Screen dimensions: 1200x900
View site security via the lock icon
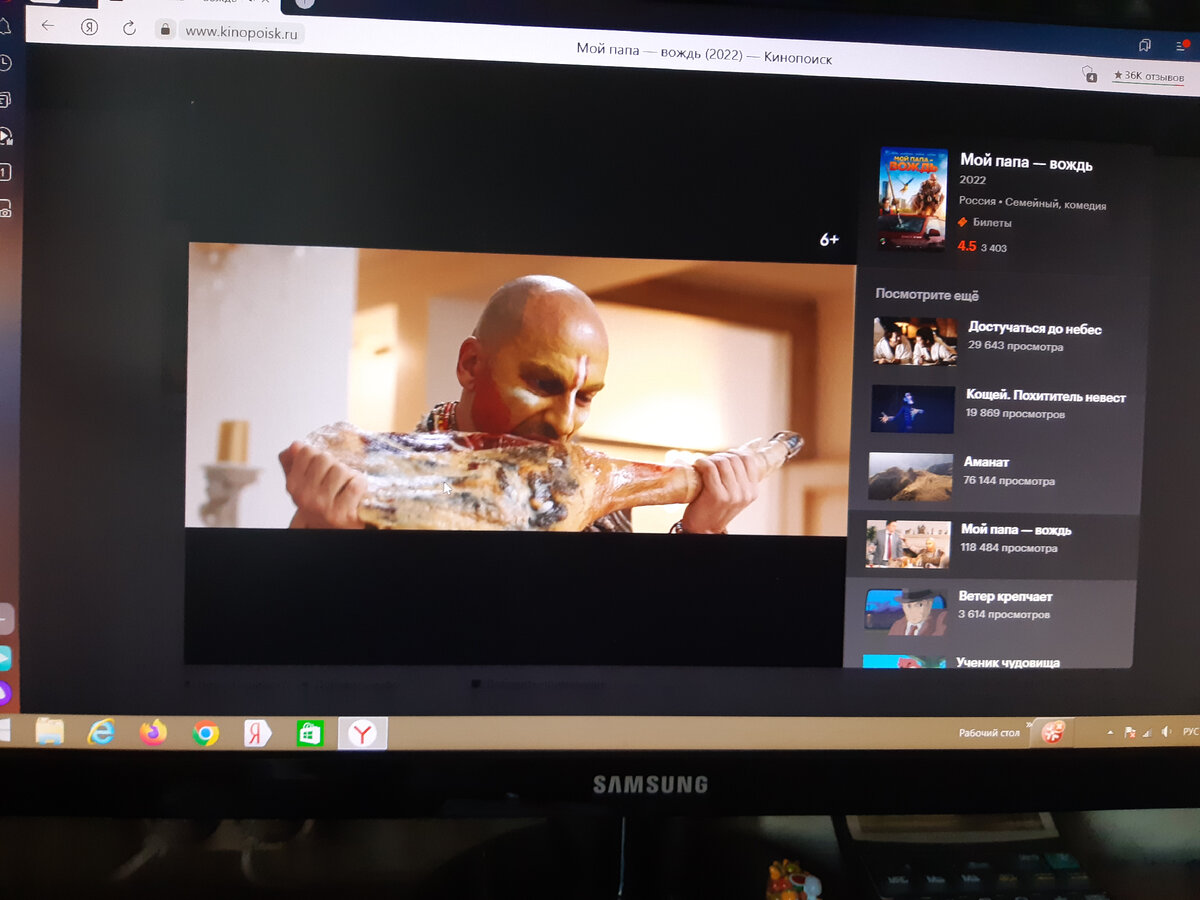click(x=165, y=30)
